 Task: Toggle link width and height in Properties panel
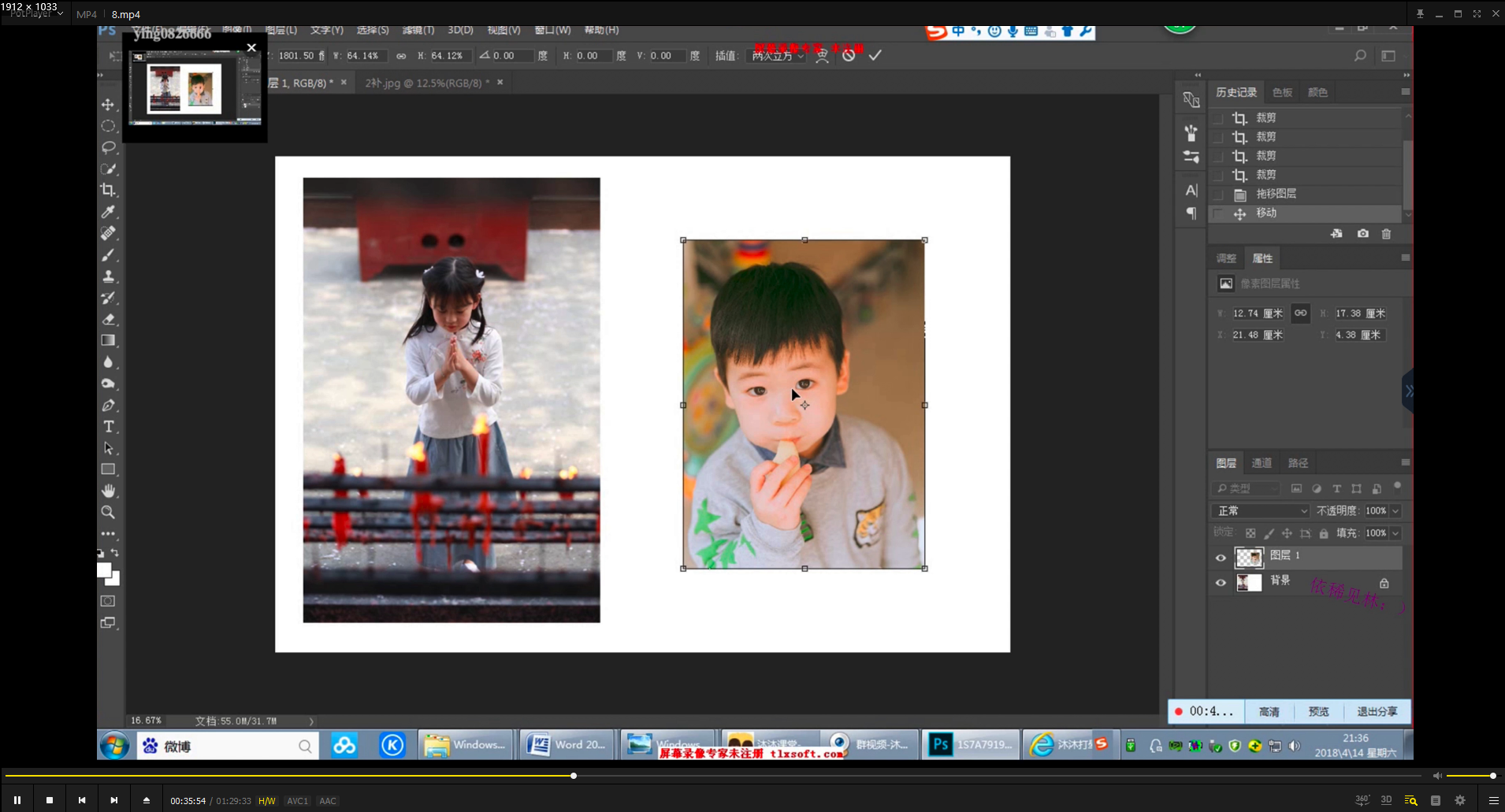(x=1300, y=313)
